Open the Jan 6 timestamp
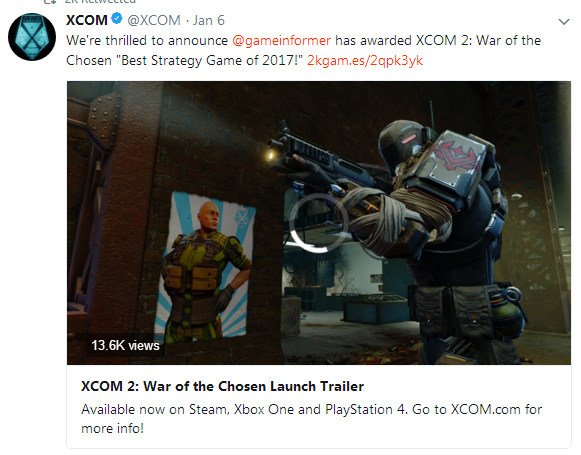The image size is (581, 455). coord(209,20)
